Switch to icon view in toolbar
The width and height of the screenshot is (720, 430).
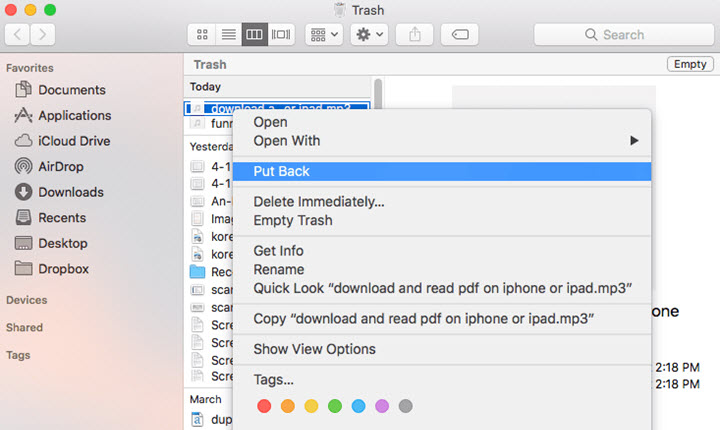pos(202,34)
